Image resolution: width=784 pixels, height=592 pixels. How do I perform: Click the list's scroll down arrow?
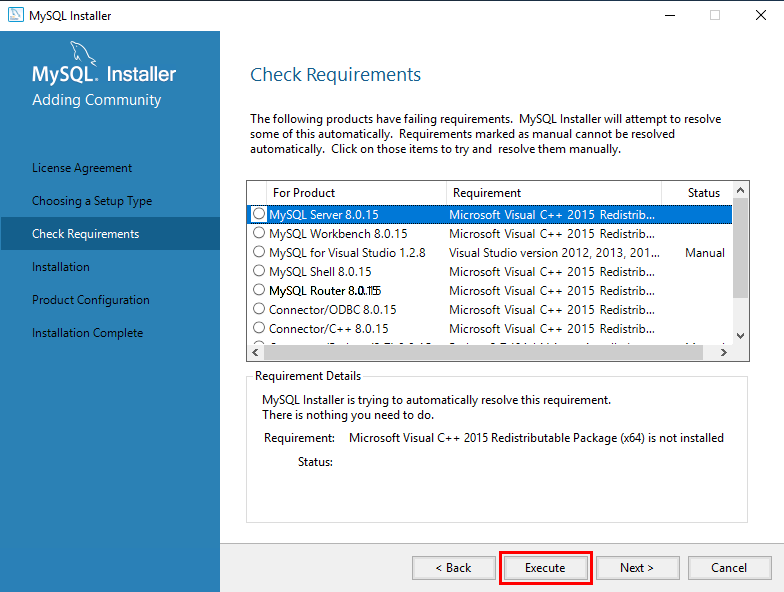coord(740,336)
